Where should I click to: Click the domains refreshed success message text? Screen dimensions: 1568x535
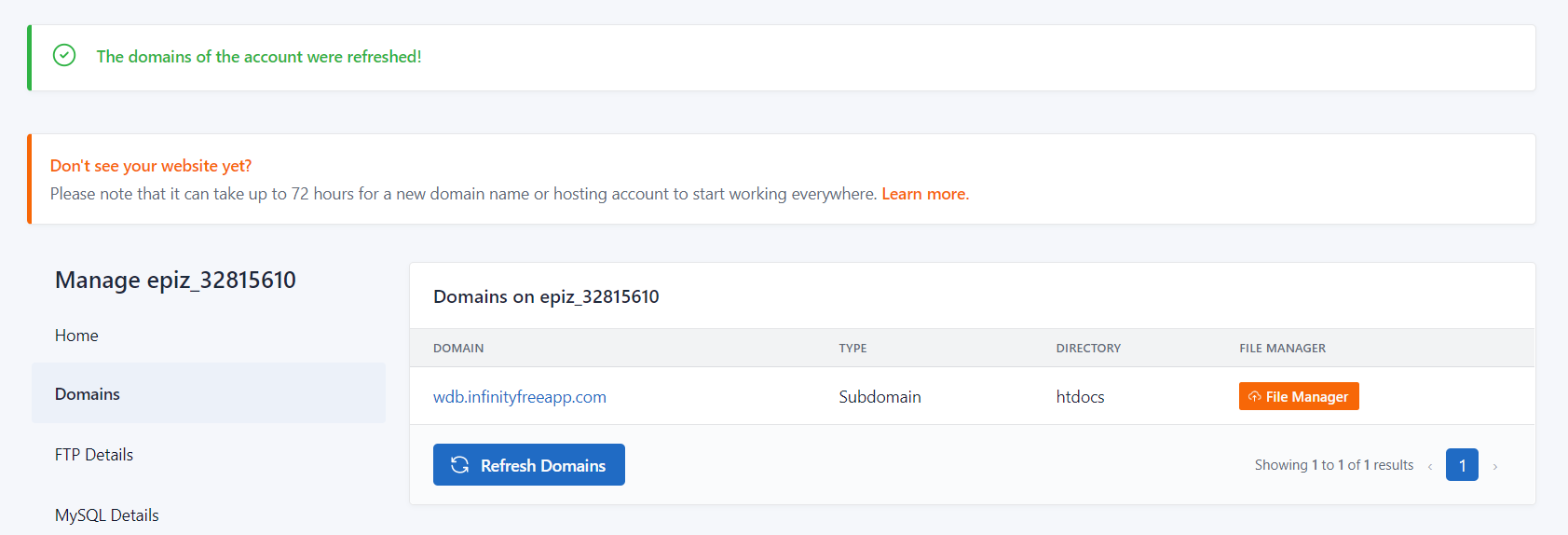[259, 57]
